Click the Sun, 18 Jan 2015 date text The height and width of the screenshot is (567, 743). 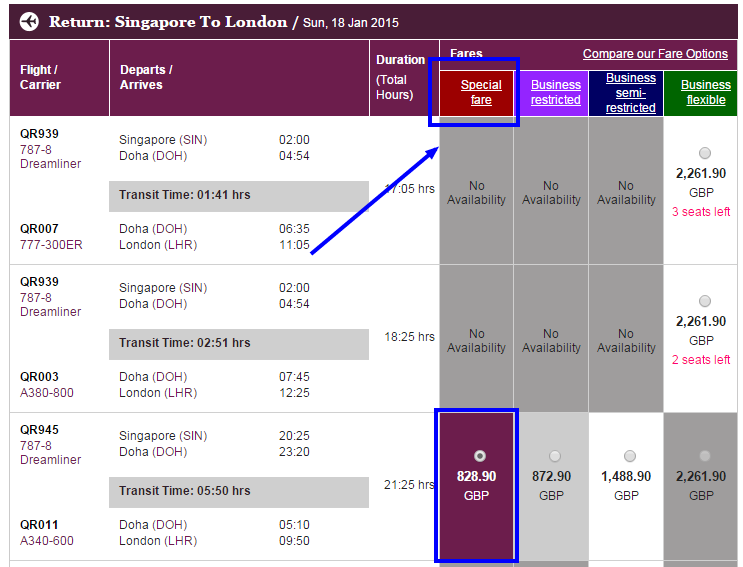pos(351,23)
